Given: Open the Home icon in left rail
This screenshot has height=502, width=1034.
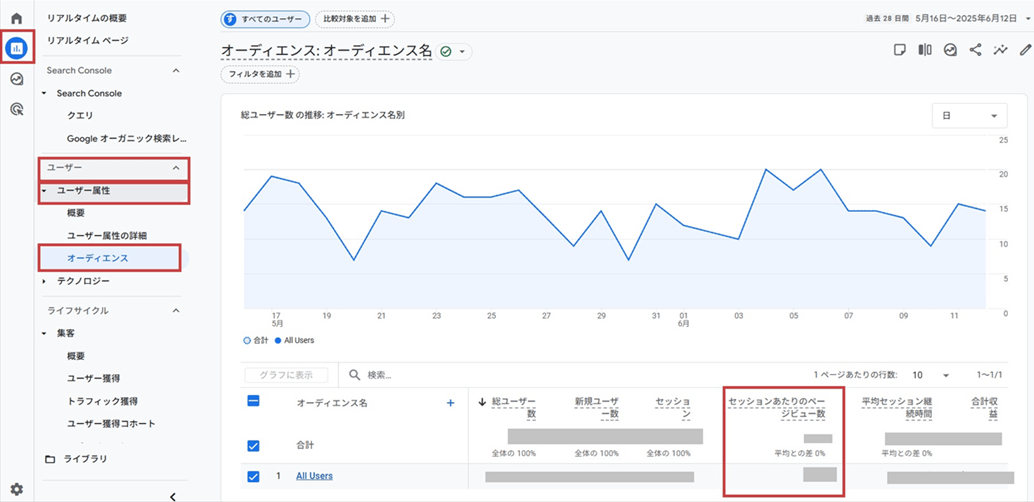Looking at the screenshot, I should (x=17, y=18).
